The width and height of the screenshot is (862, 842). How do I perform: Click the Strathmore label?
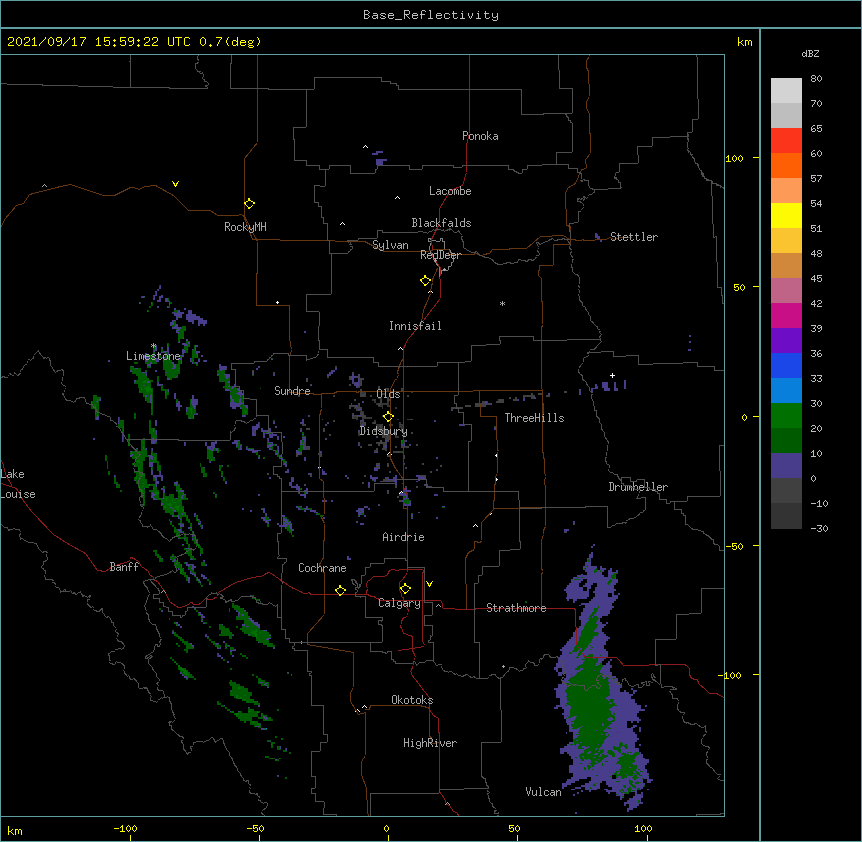pos(516,608)
